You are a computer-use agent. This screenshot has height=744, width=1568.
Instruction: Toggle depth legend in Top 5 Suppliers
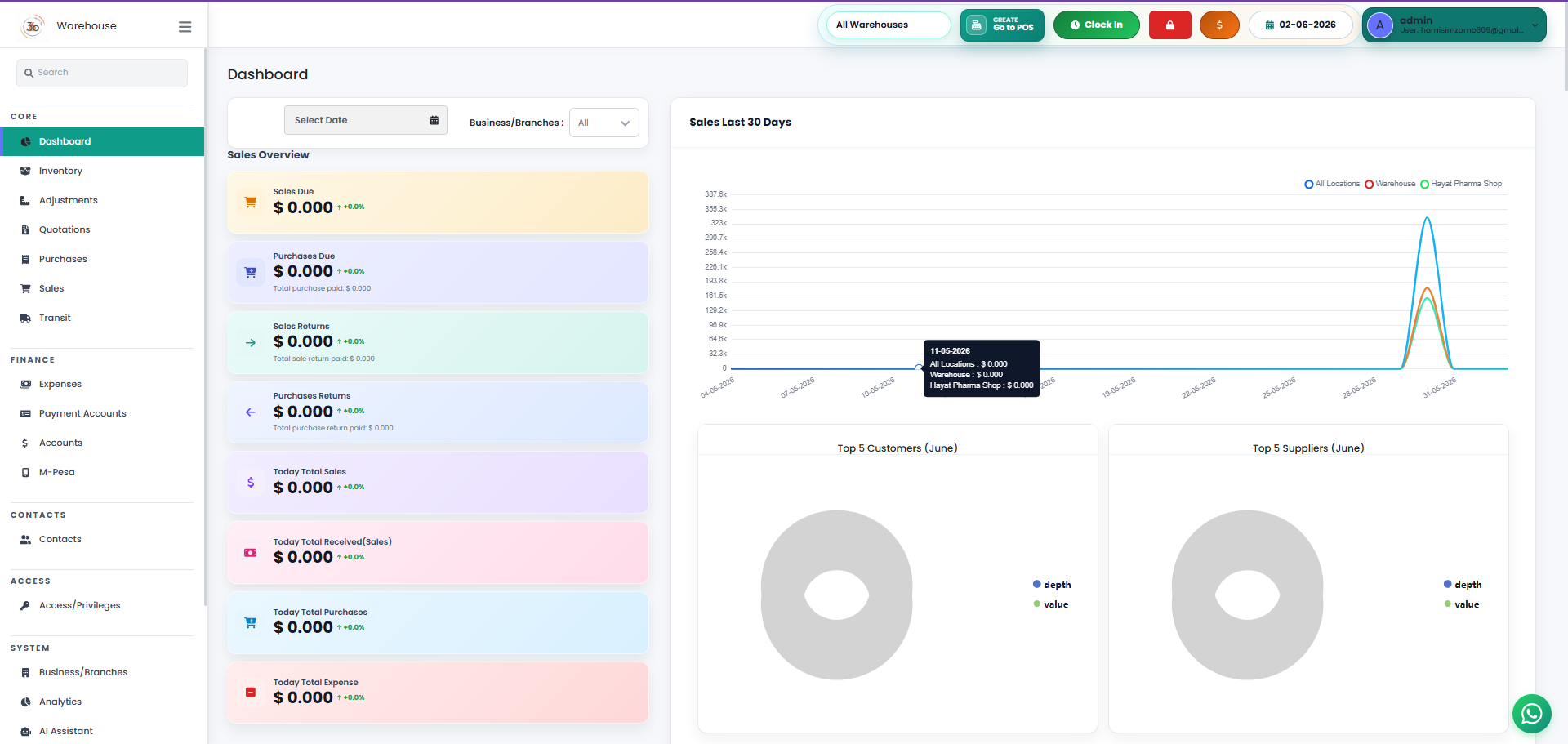point(1463,585)
